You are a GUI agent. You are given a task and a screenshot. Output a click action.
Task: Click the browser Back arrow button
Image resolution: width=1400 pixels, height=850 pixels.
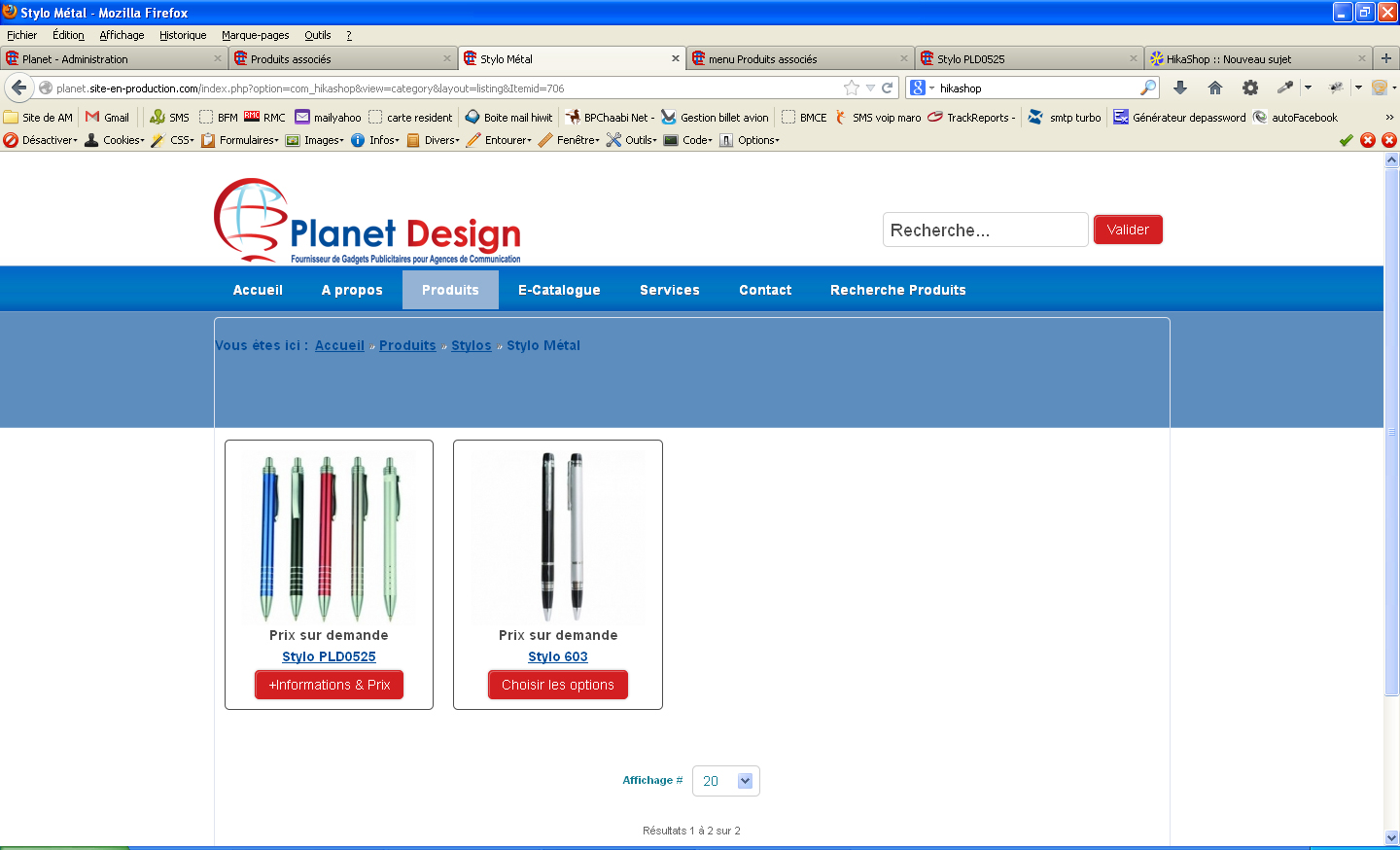[18, 88]
